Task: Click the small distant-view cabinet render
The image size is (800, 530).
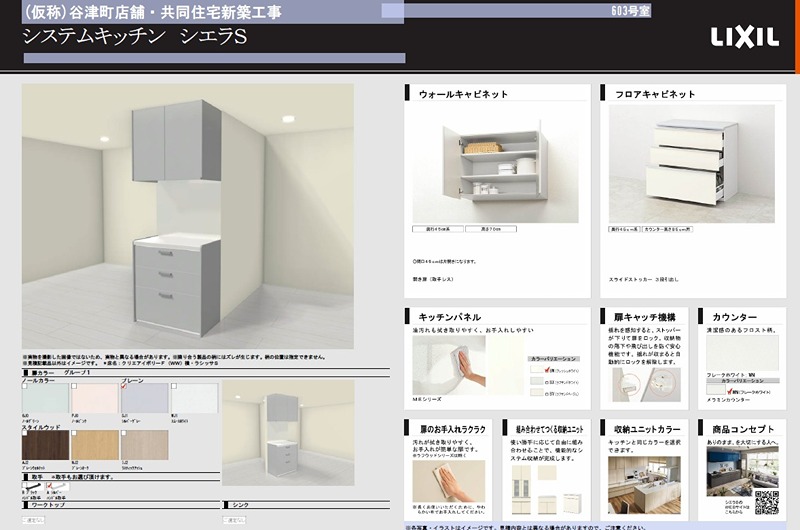Action: (288, 433)
